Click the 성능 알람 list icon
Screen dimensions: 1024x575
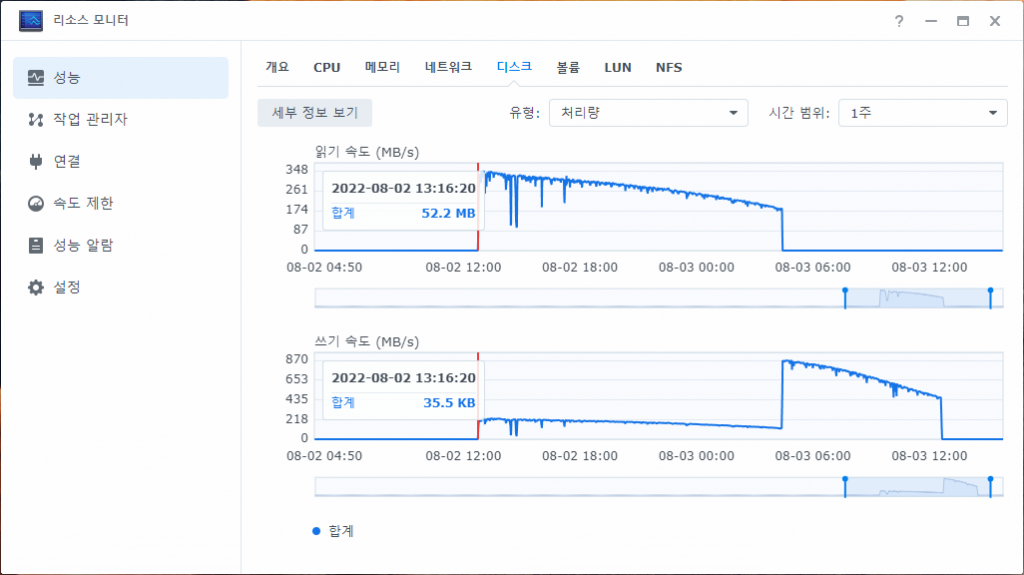tap(36, 245)
